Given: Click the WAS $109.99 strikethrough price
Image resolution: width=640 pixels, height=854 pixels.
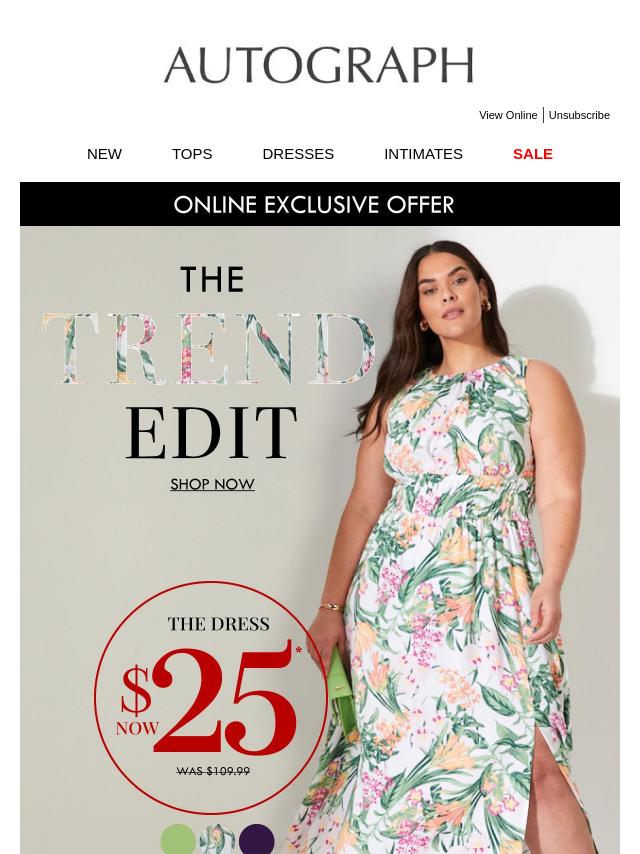Looking at the screenshot, I should coord(214,771).
